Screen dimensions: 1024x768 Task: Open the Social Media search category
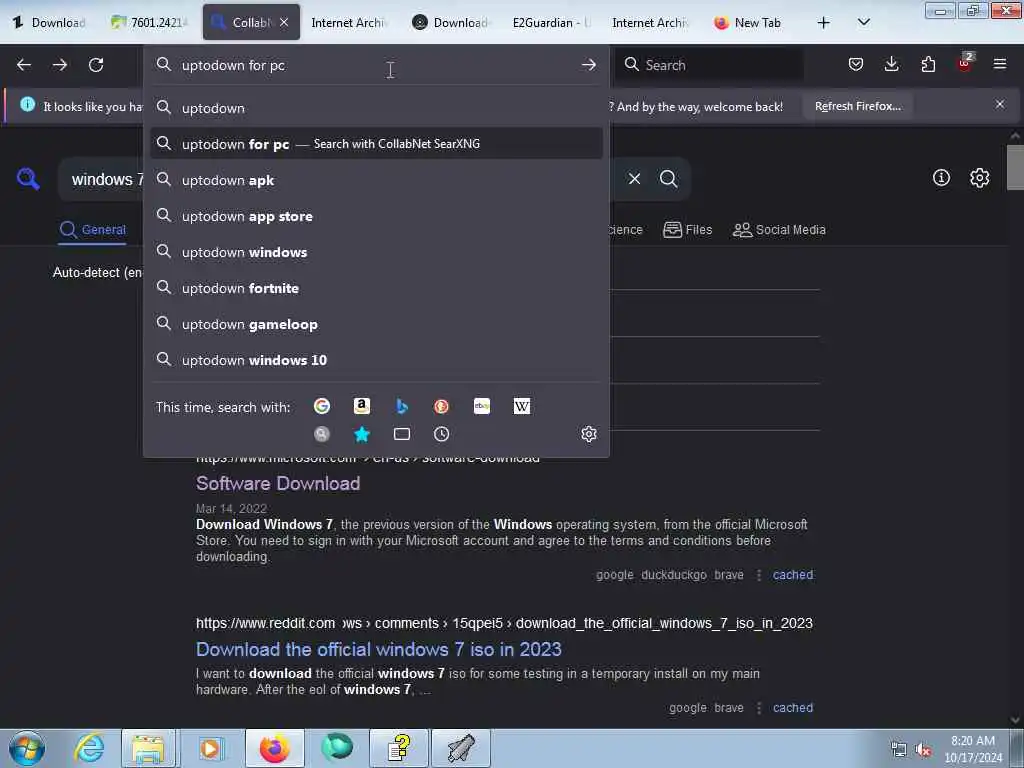(778, 230)
